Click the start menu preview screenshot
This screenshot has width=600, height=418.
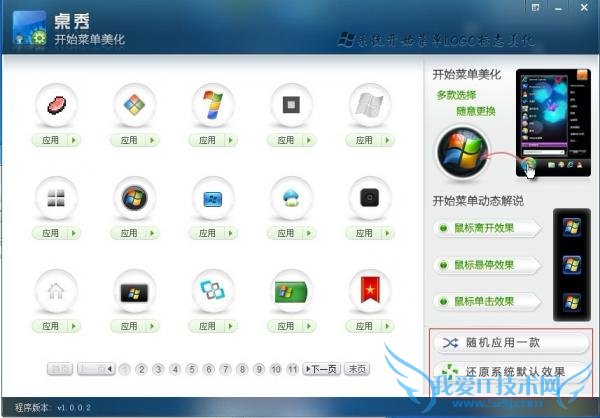click(553, 122)
